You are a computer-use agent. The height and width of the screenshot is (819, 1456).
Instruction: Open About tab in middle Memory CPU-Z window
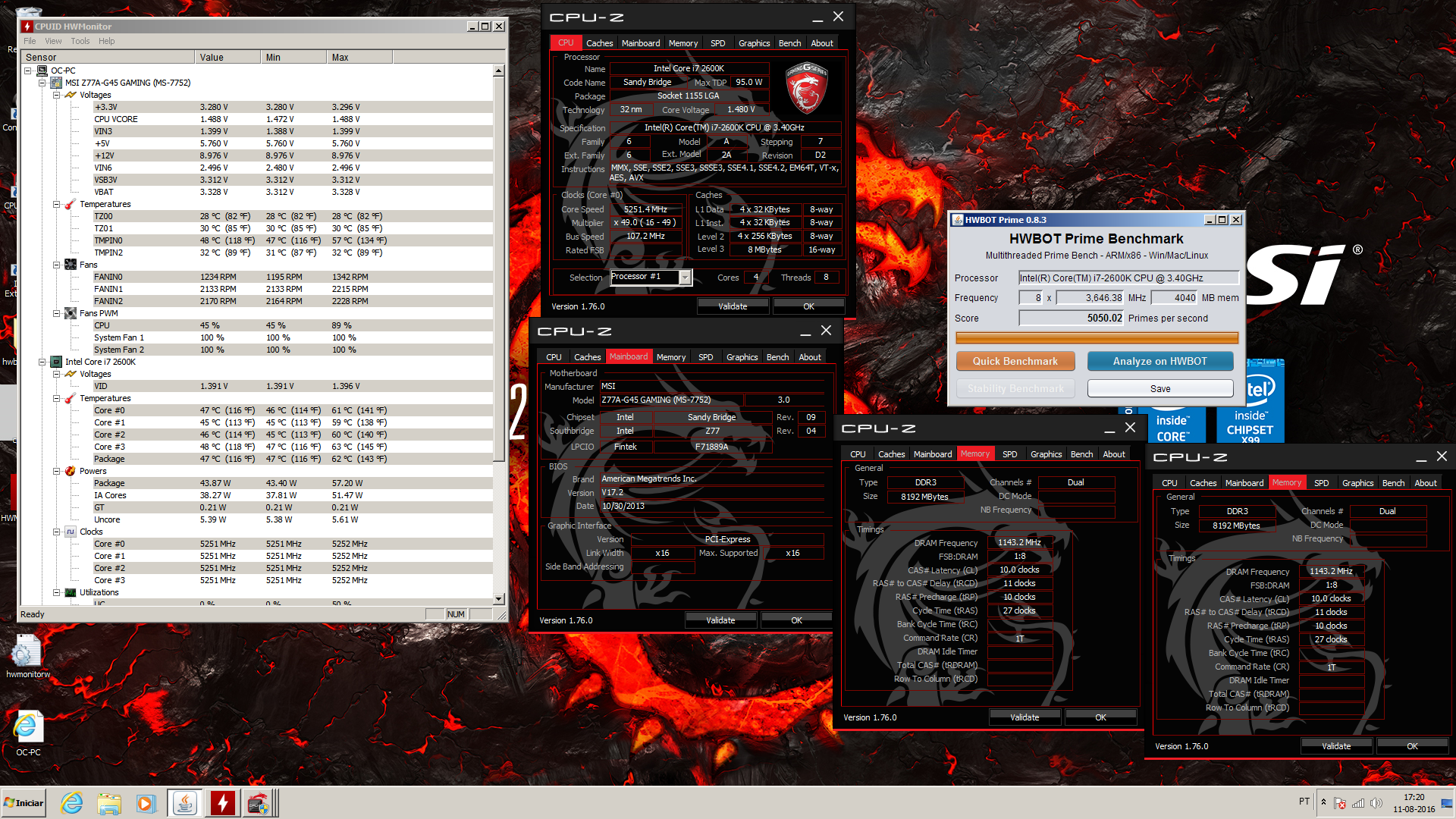1113,454
